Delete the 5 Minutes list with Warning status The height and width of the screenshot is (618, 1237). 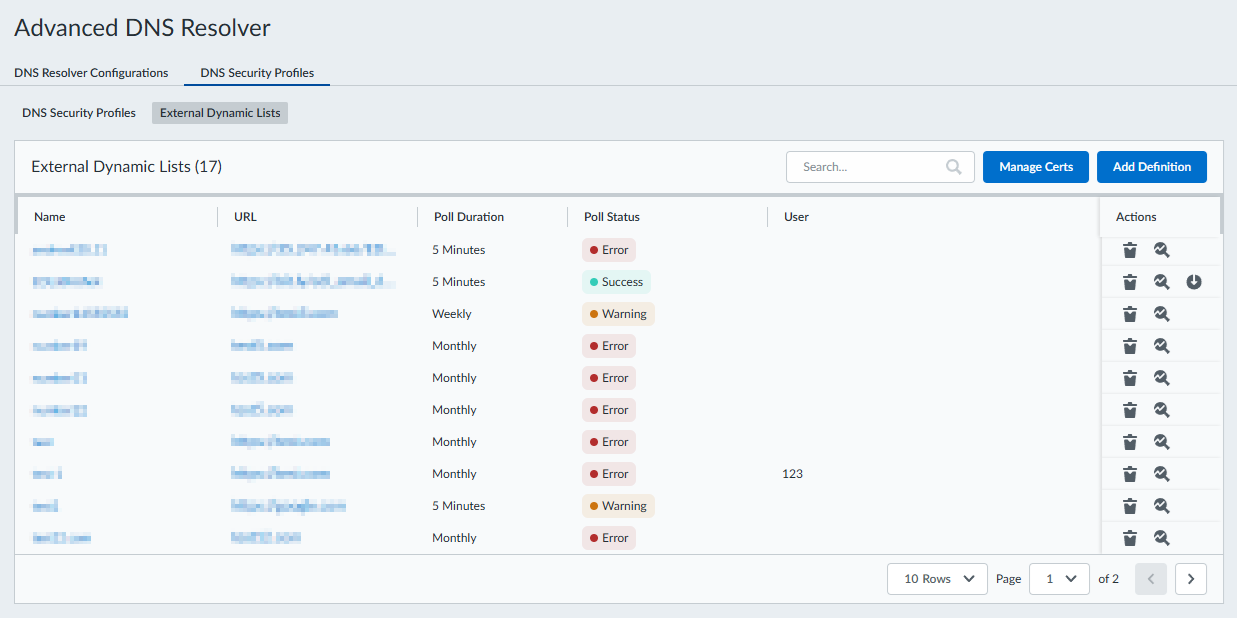pyautogui.click(x=1129, y=506)
